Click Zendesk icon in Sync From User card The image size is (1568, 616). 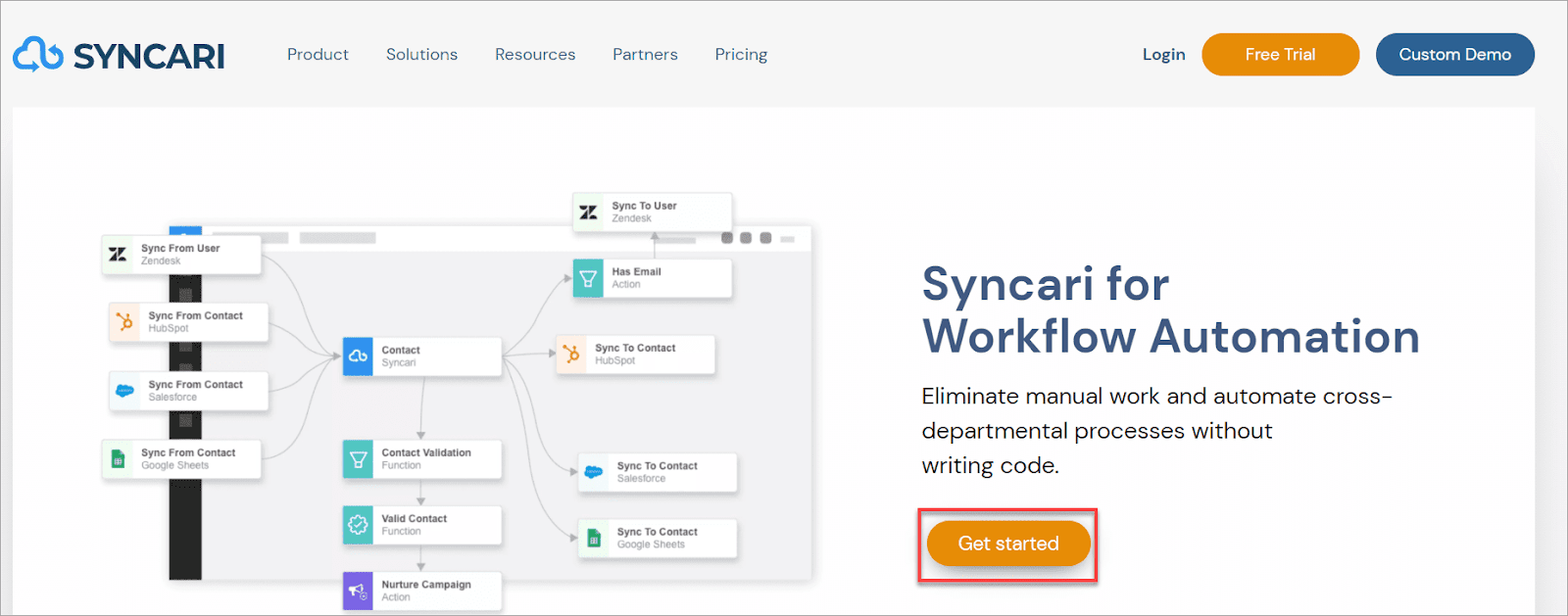[118, 255]
